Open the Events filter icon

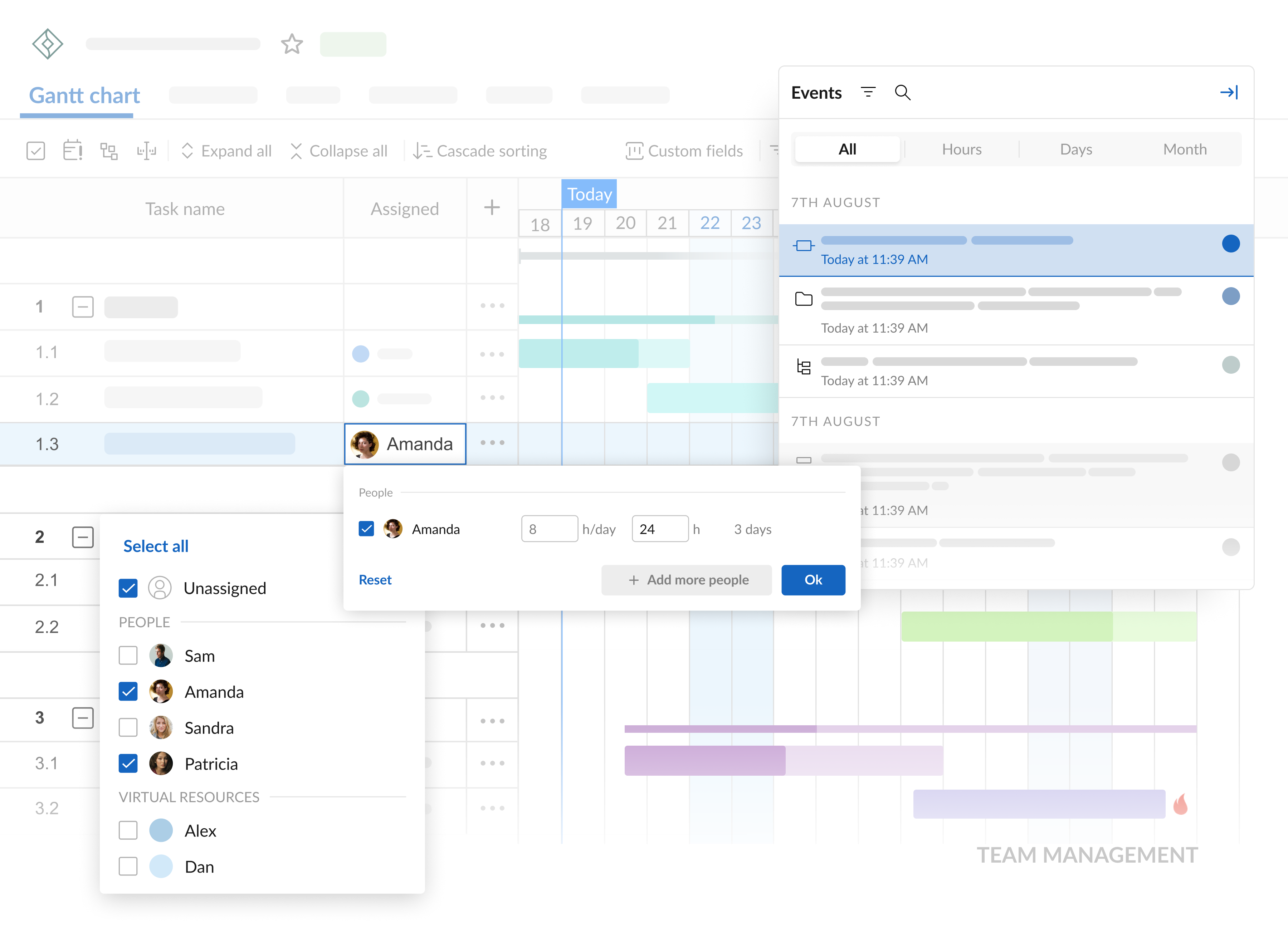click(x=868, y=92)
